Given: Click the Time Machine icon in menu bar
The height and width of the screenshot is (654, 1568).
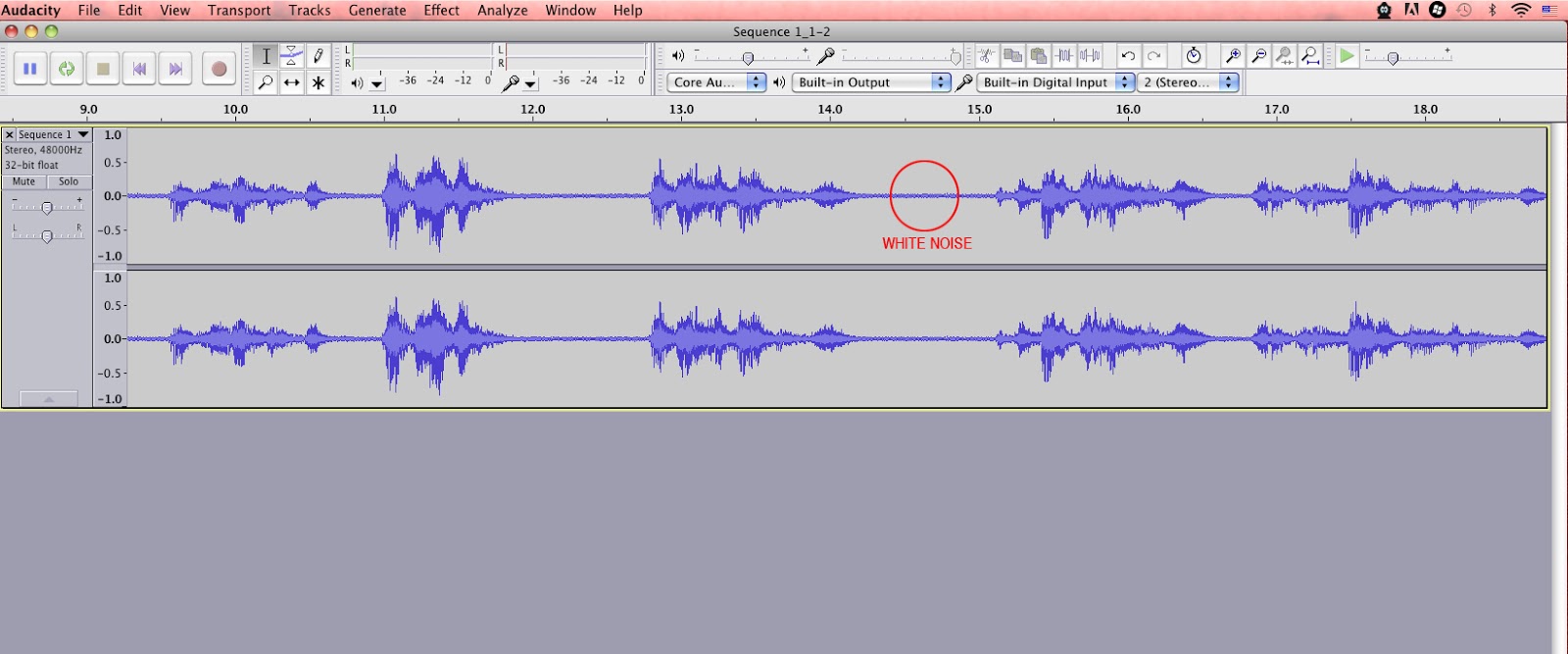Looking at the screenshot, I should point(1464,10).
